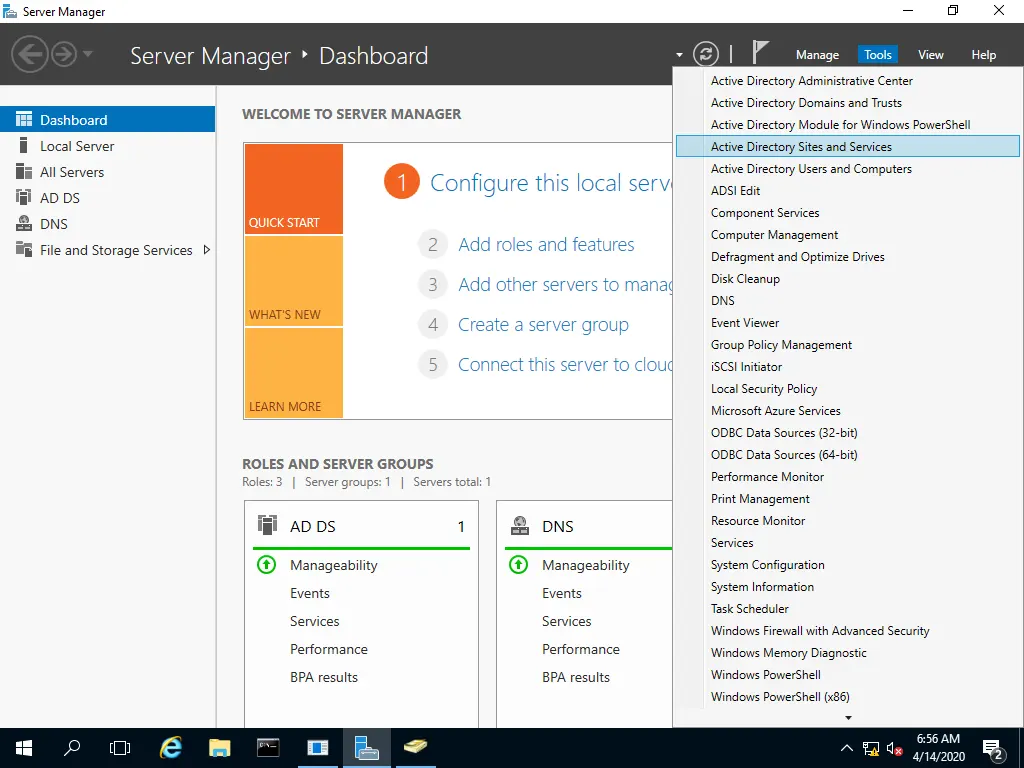Open the Help menu
This screenshot has height=768, width=1024.
click(984, 55)
